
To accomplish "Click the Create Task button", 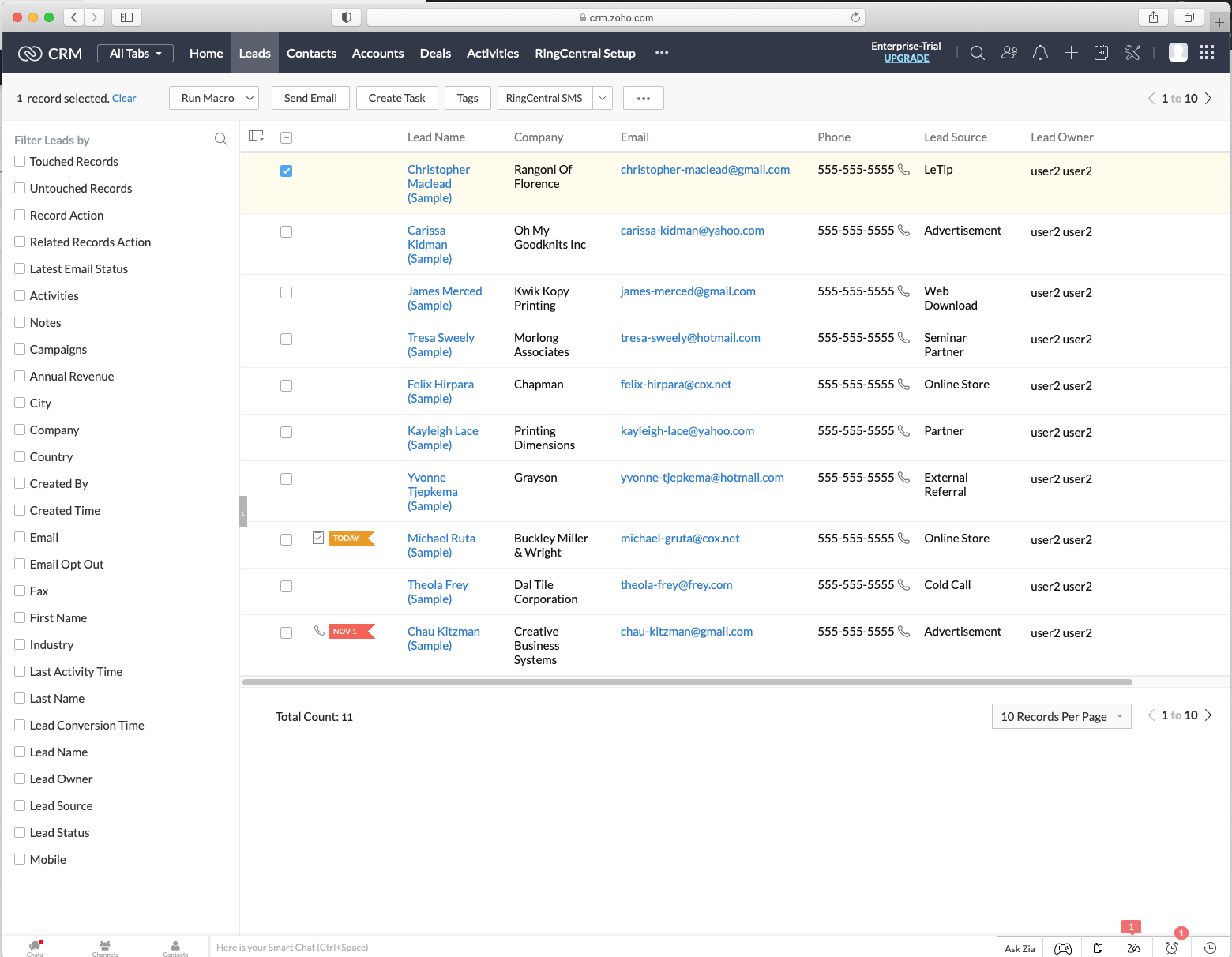I will tap(396, 98).
